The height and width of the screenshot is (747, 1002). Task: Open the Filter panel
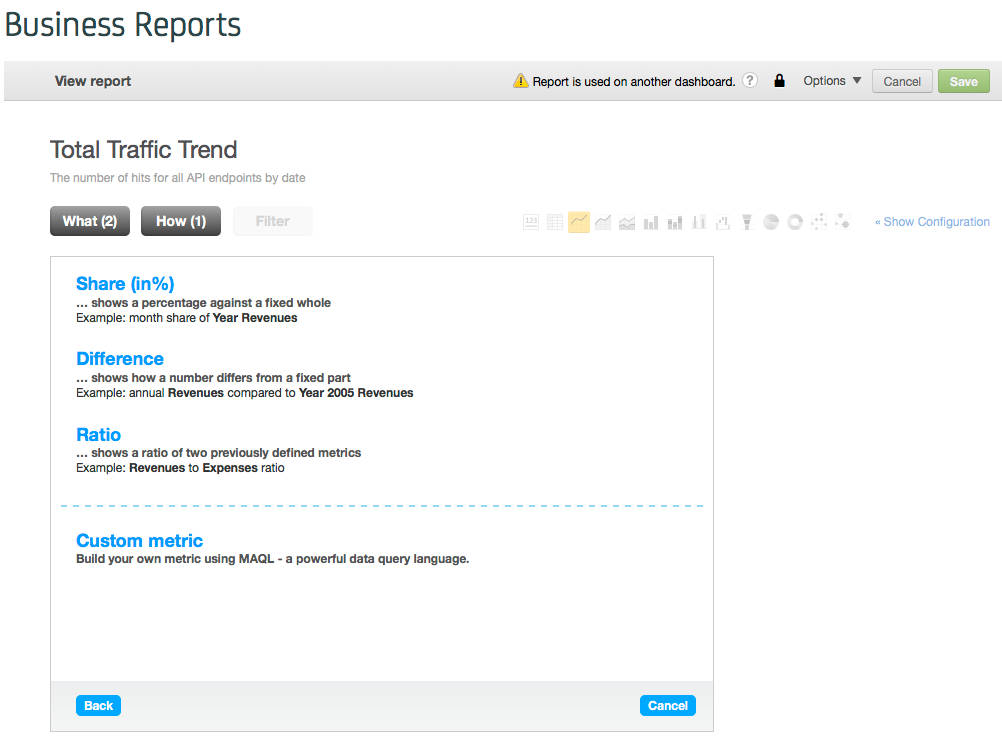pyautogui.click(x=272, y=221)
